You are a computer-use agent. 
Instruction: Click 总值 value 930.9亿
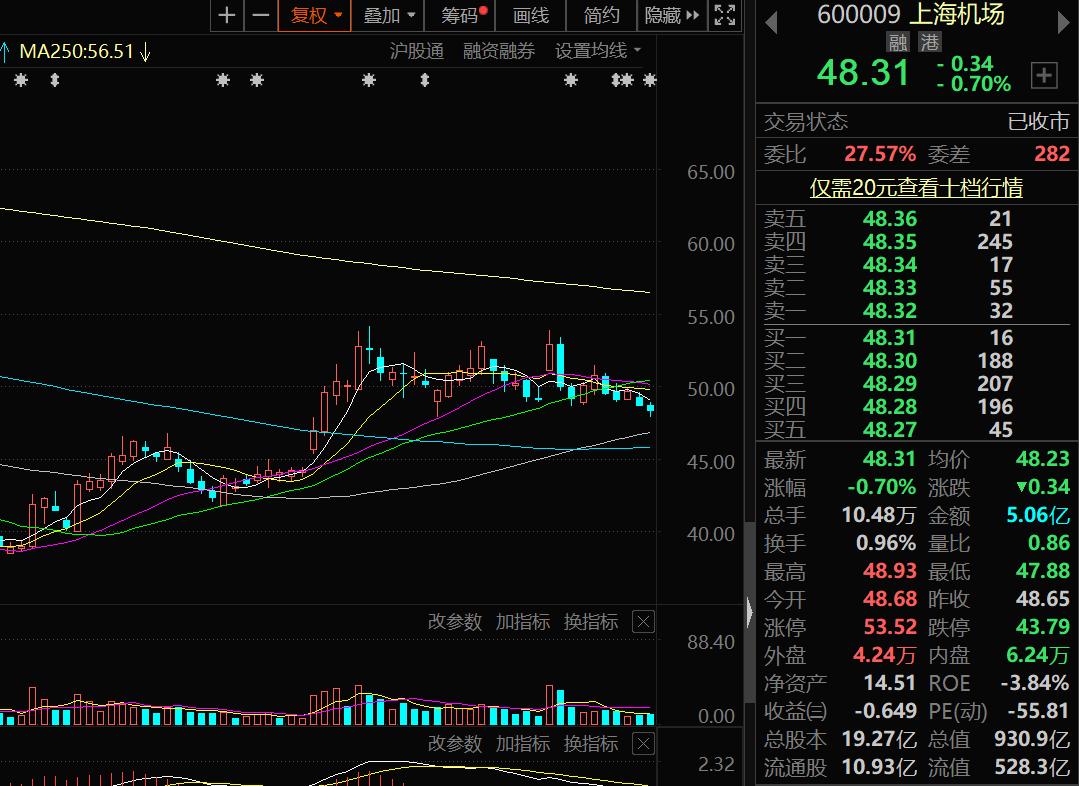(1032, 739)
